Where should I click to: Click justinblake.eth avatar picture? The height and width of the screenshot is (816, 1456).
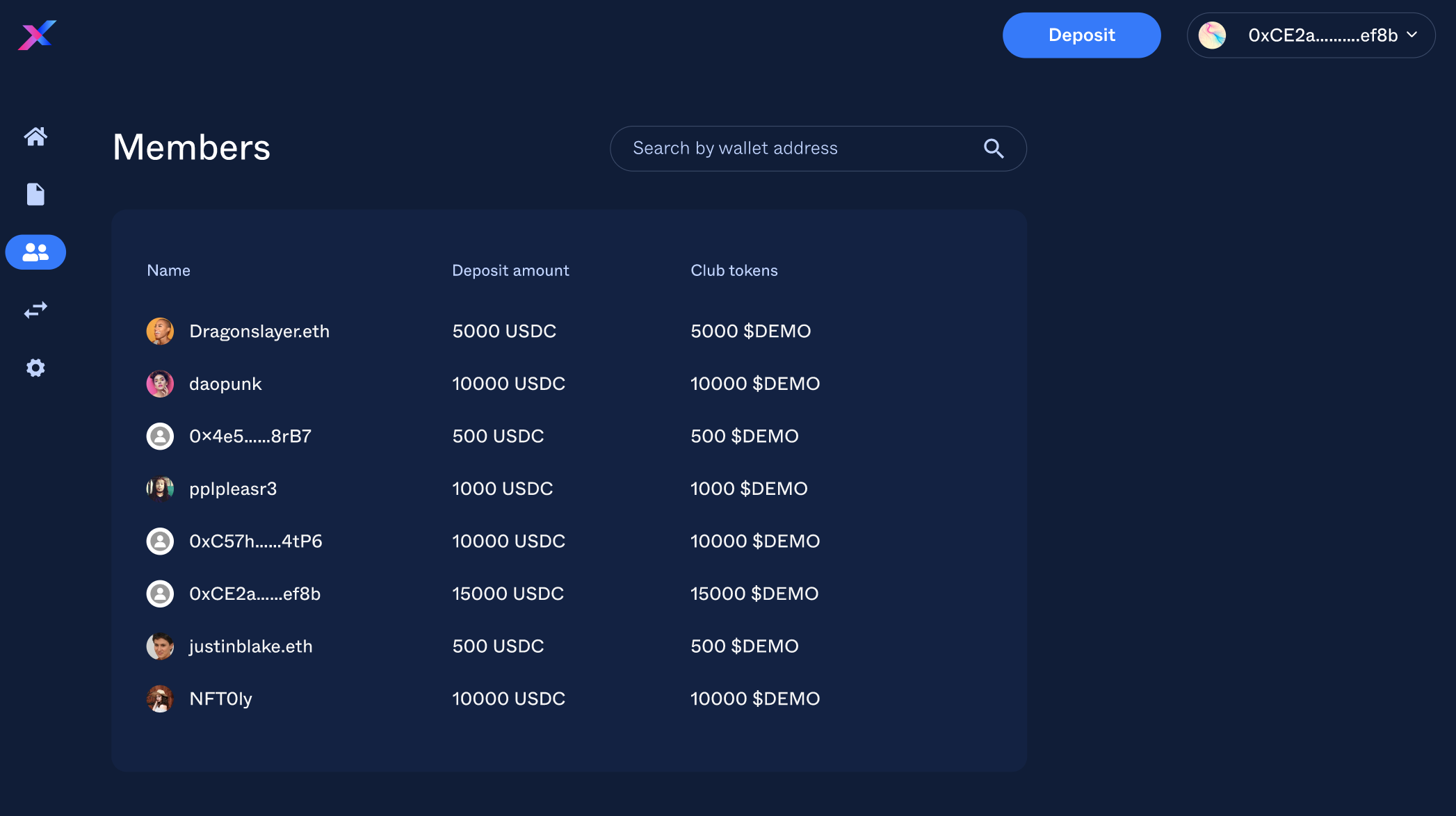point(160,646)
